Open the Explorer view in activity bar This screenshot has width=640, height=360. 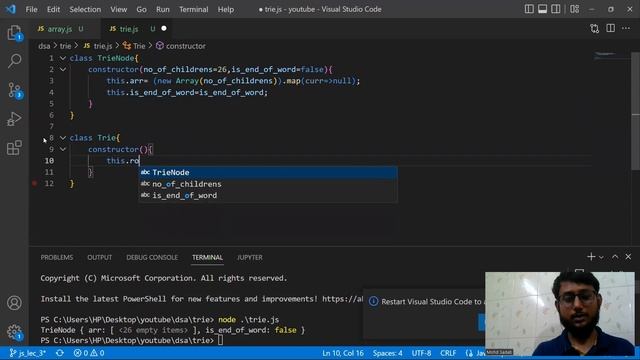14,33
